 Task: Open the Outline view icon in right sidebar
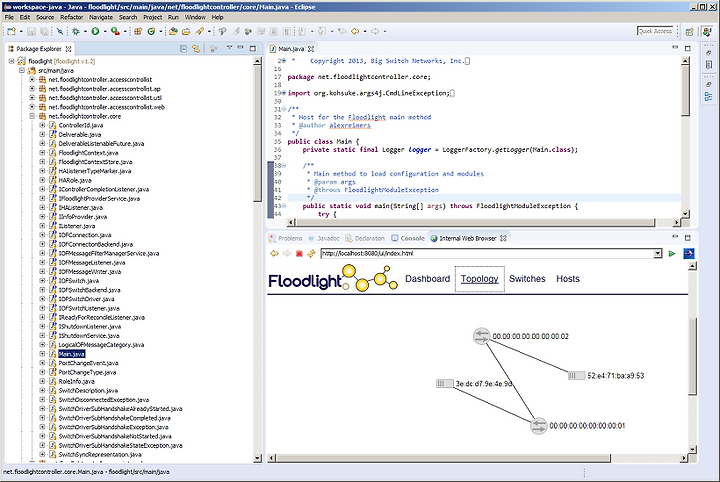coord(709,97)
